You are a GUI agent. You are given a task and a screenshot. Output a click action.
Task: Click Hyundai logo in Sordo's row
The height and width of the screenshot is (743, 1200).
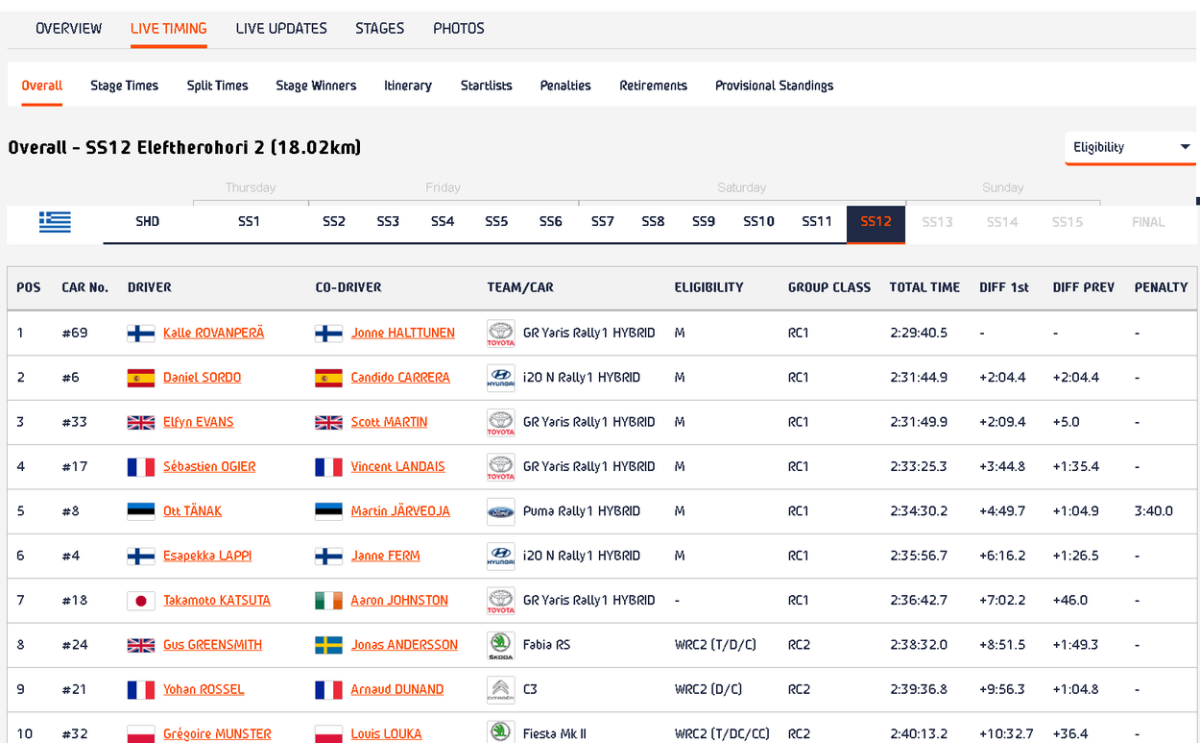500,378
